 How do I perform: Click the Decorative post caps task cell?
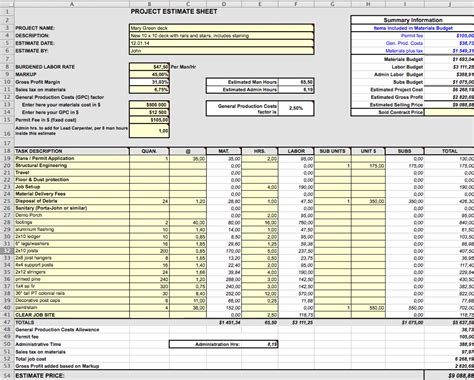click(x=72, y=300)
